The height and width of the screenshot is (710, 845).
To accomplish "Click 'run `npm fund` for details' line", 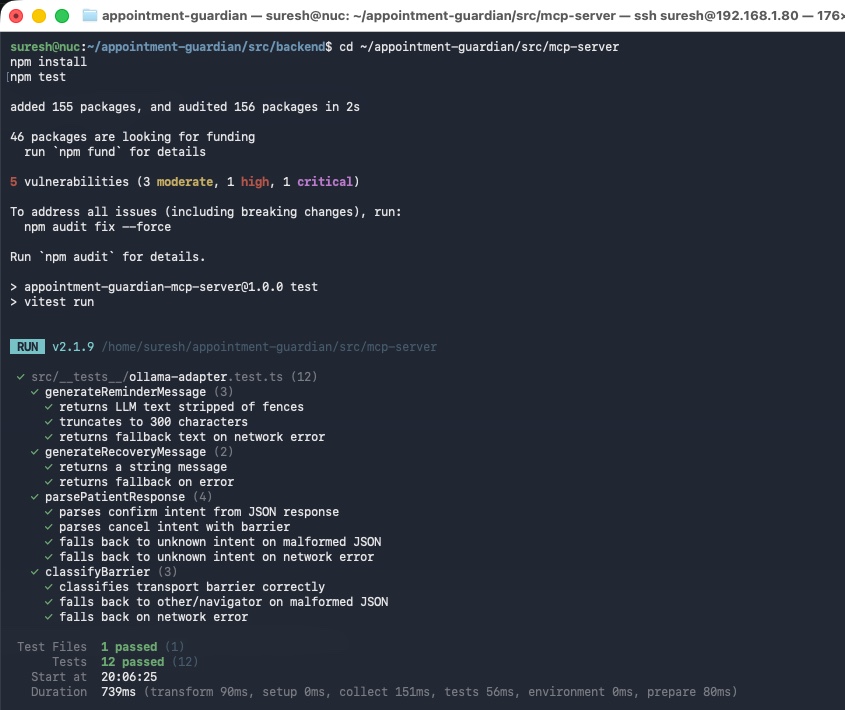I will (115, 152).
